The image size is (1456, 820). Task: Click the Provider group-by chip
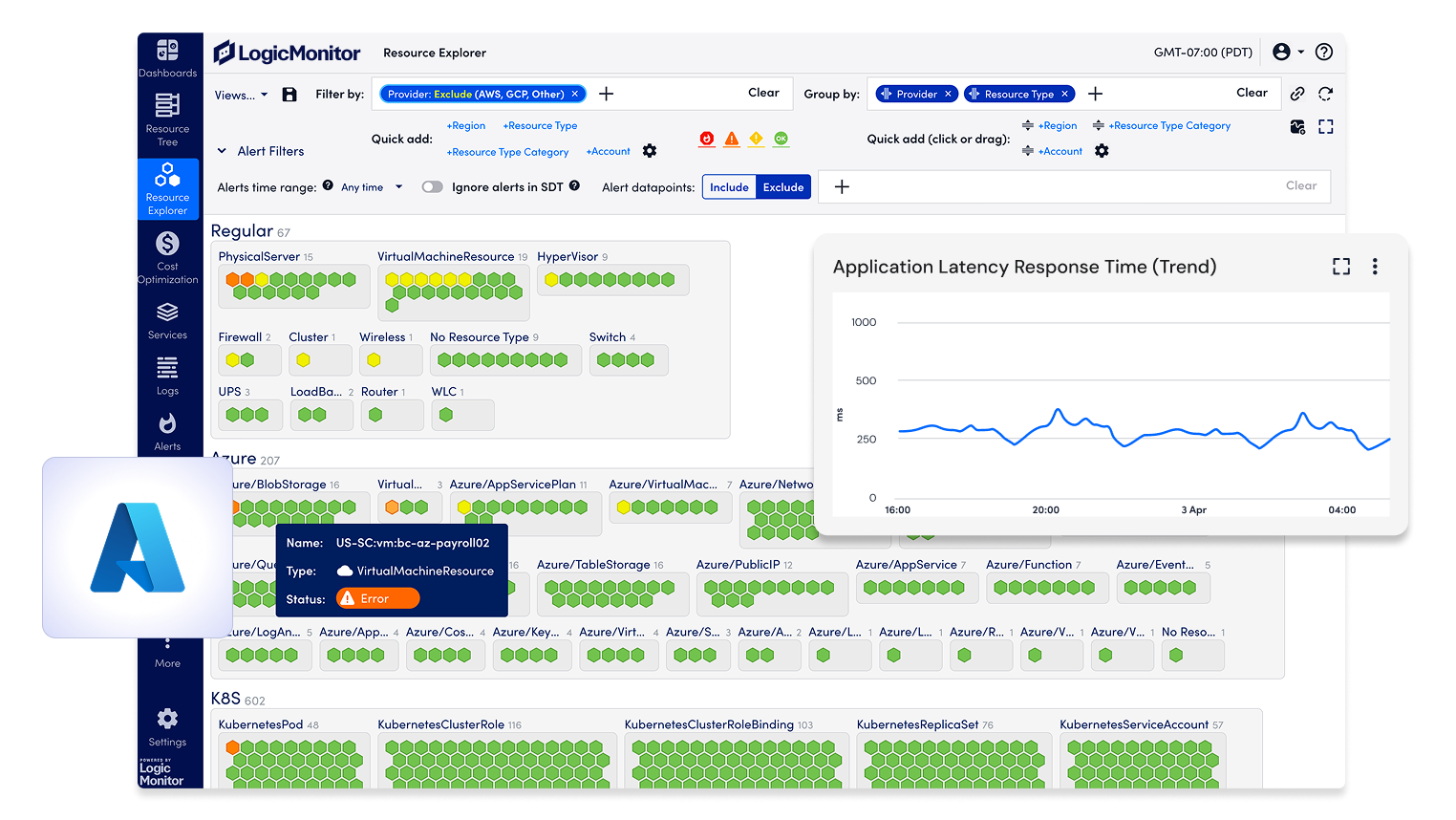click(x=916, y=94)
